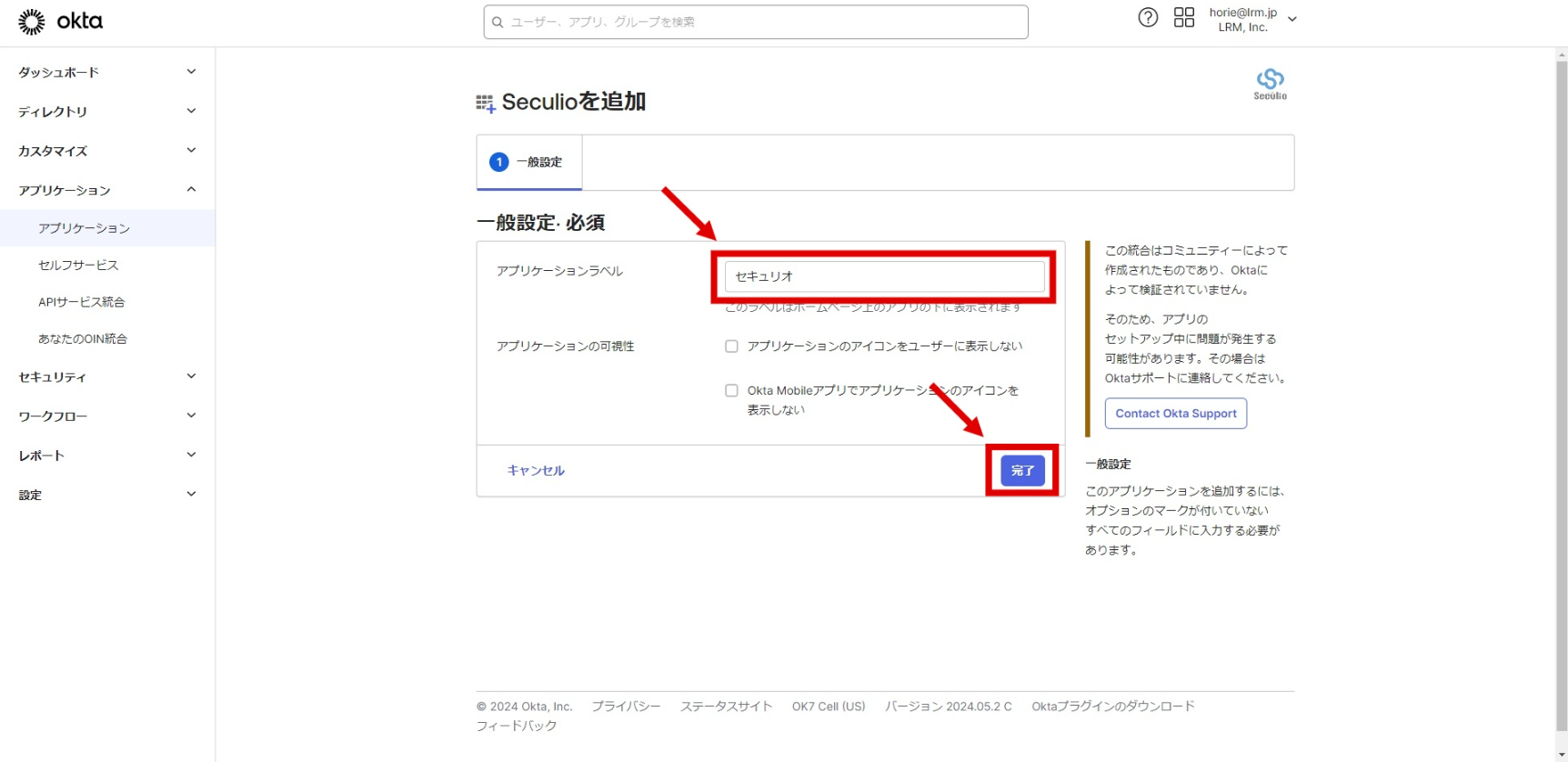The image size is (1568, 762).
Task: Click the search magnifier icon
Action: [498, 22]
